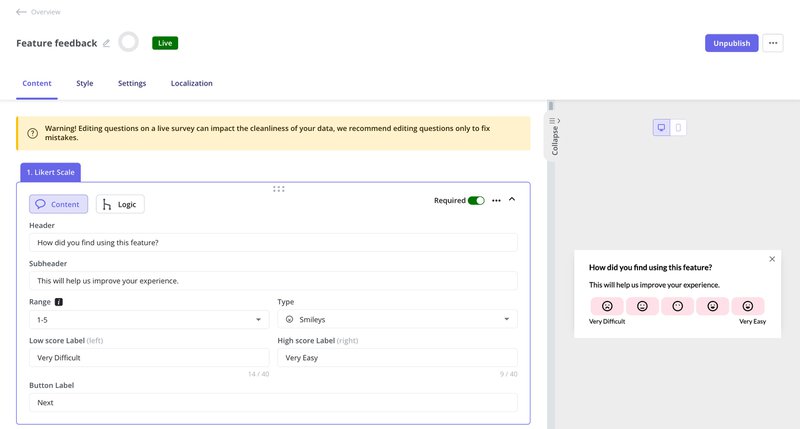
Task: Collapse the editor panel
Action: tap(555, 135)
